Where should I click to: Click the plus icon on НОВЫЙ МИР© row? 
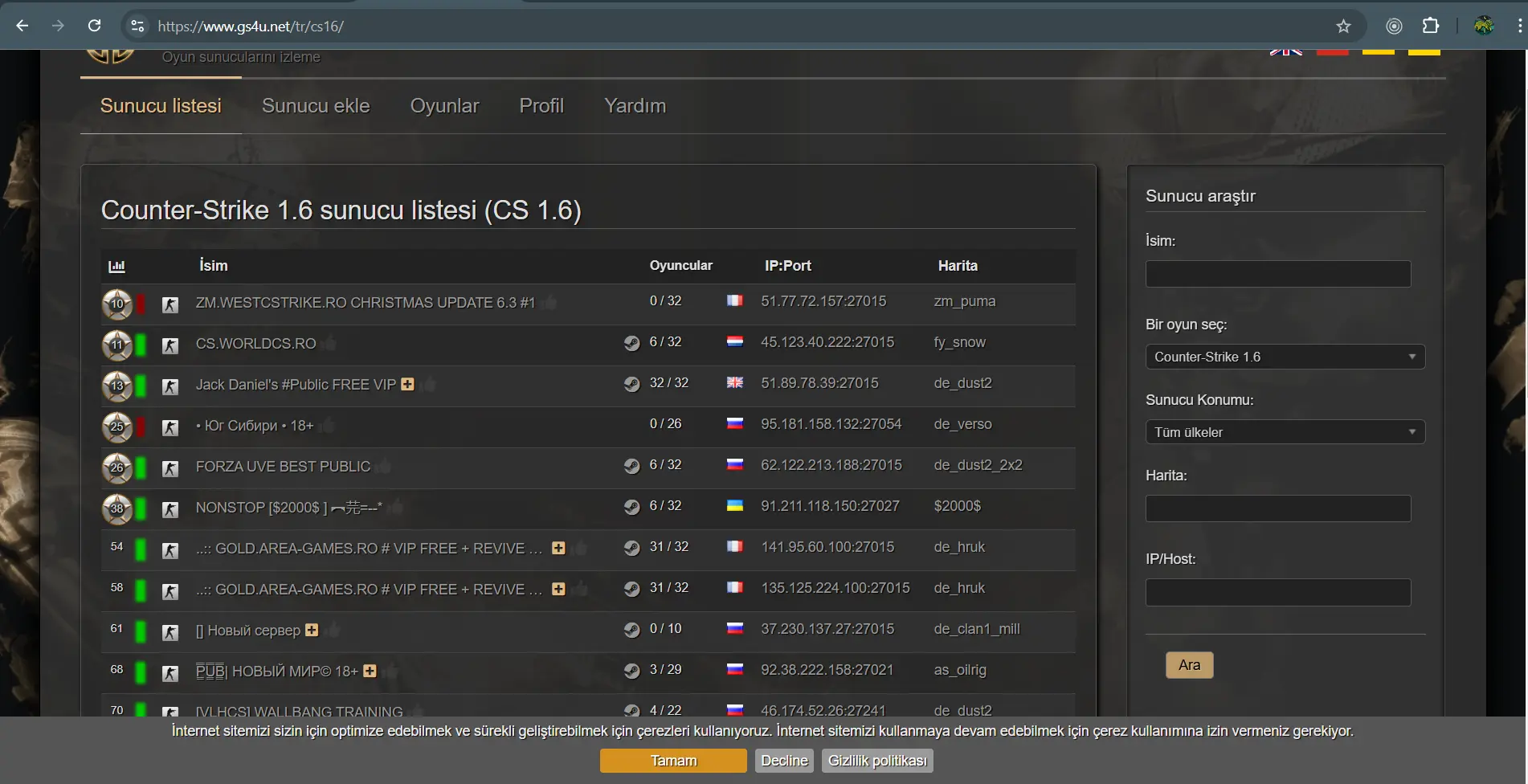[x=370, y=671]
